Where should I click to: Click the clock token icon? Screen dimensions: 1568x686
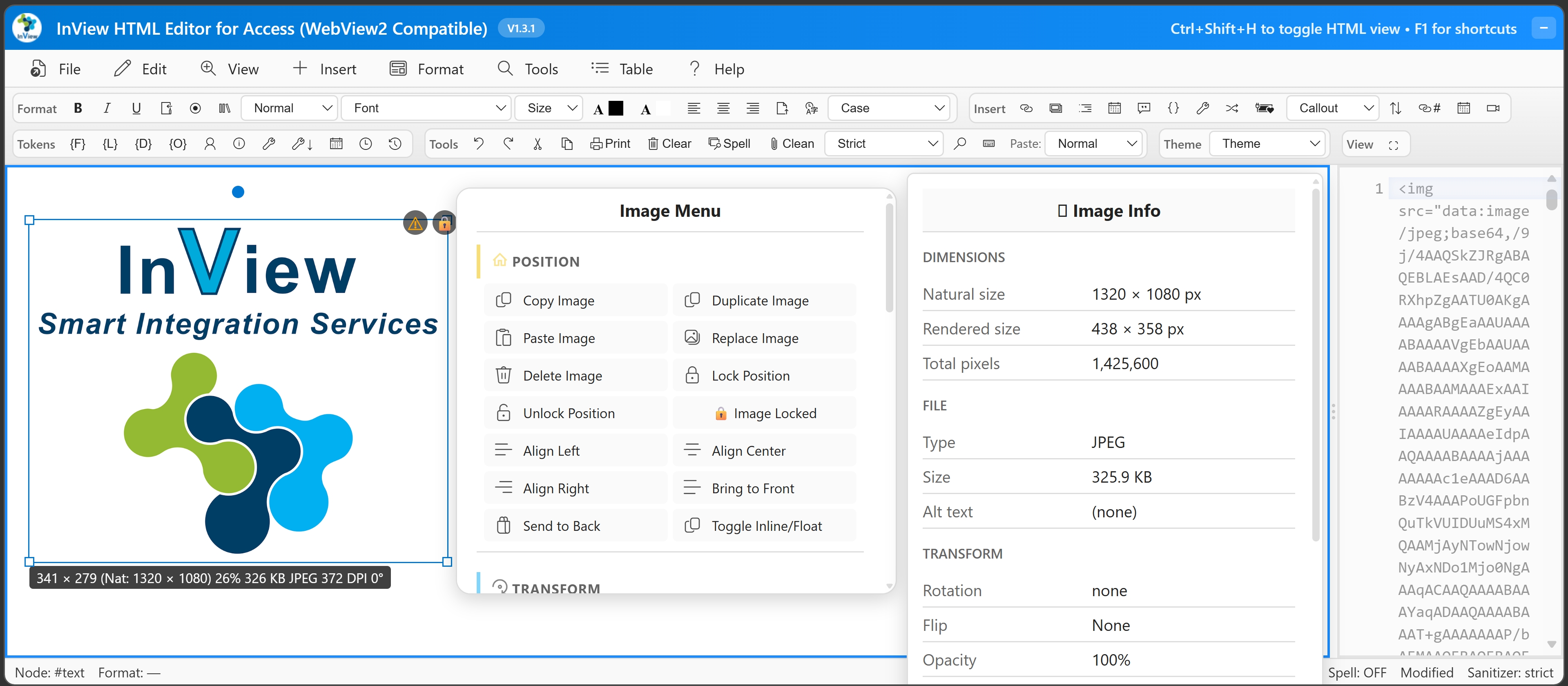[x=366, y=144]
